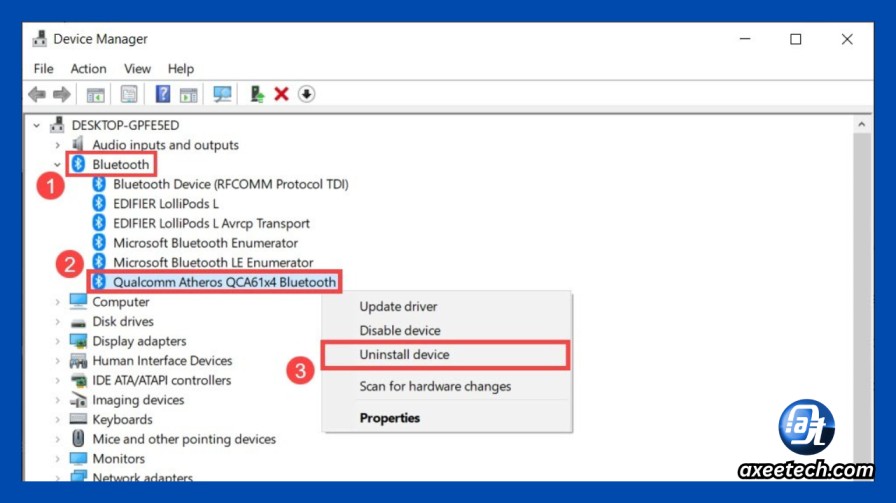Maximize the Device Manager window
This screenshot has width=896, height=503.
[795, 39]
